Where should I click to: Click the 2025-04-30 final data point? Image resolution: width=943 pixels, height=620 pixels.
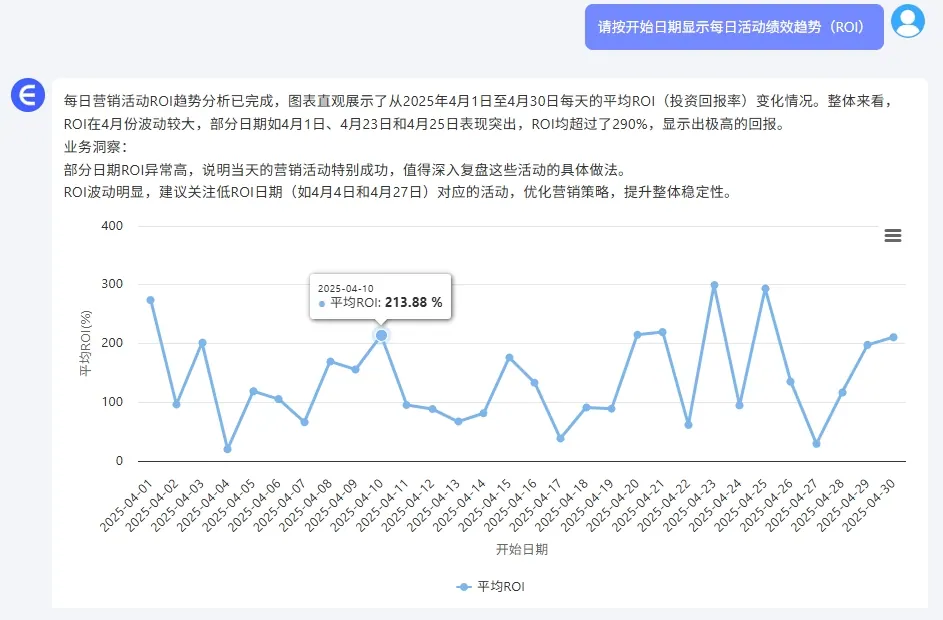click(893, 337)
